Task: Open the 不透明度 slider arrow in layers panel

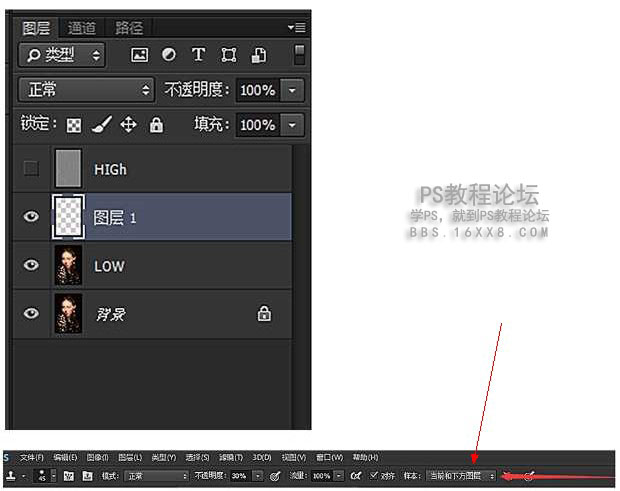Action: pos(293,90)
